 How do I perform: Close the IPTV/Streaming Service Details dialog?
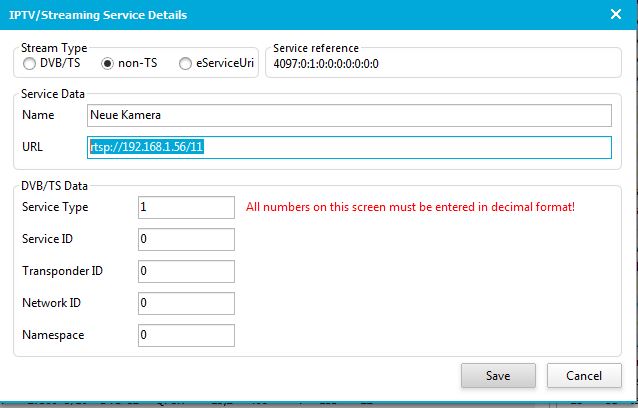click(x=616, y=14)
